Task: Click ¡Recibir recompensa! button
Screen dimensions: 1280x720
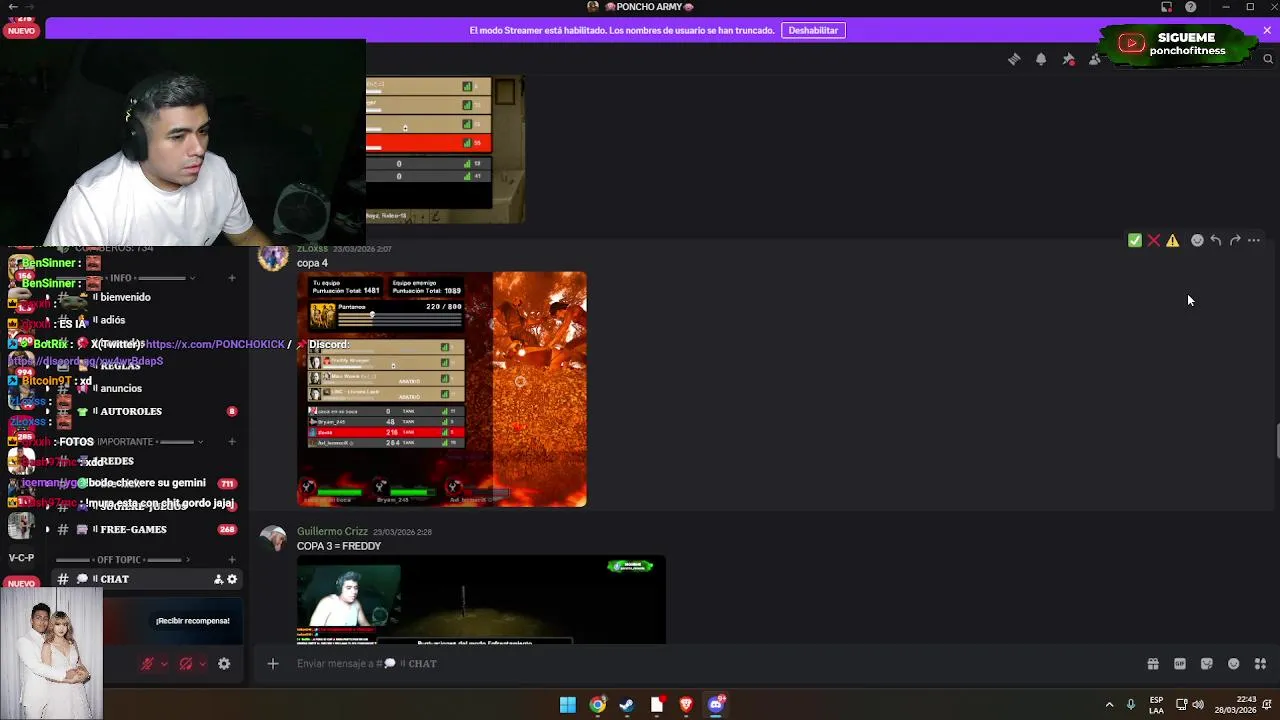Action: pos(192,621)
